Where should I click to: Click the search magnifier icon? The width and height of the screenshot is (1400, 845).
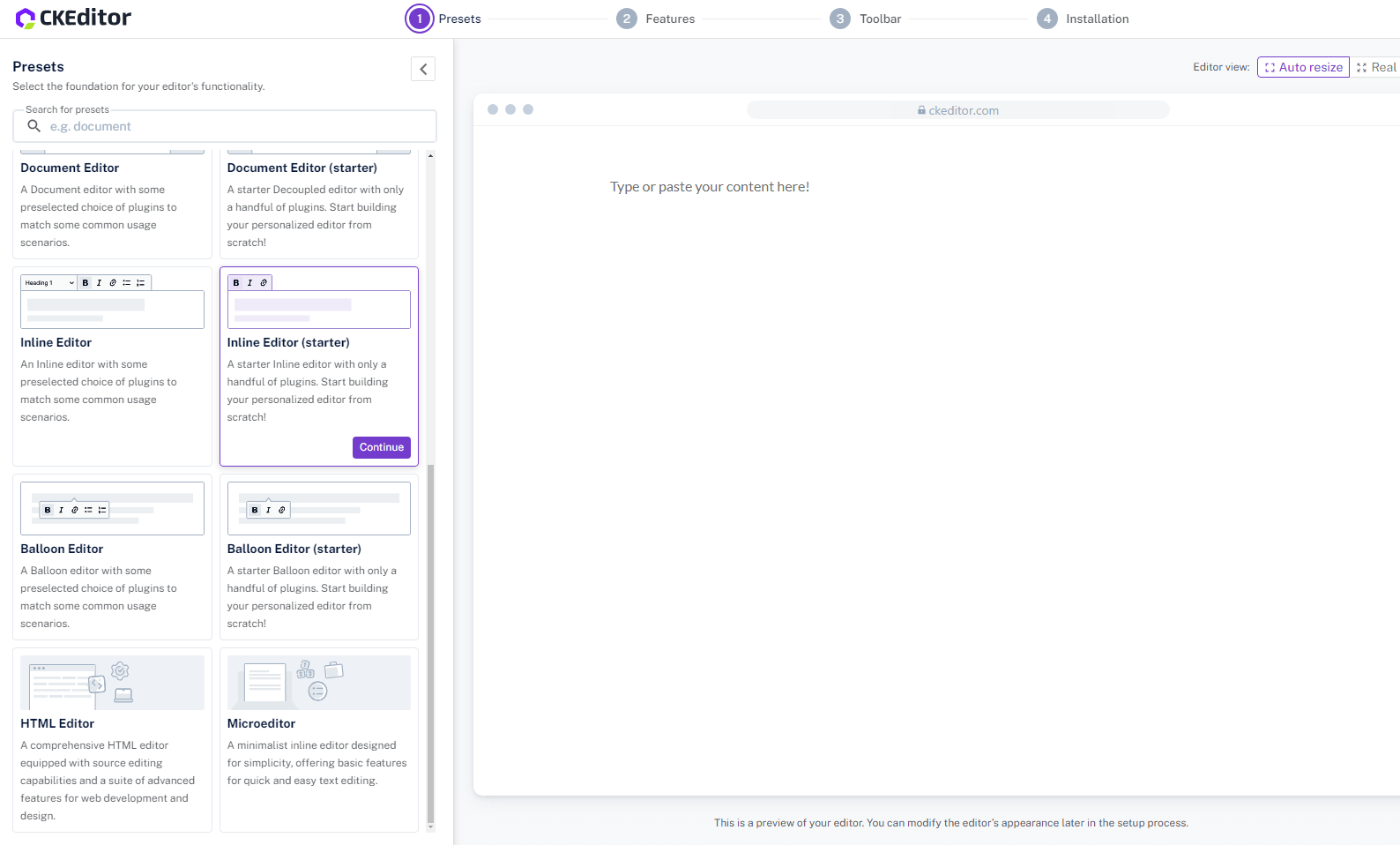pyautogui.click(x=34, y=126)
